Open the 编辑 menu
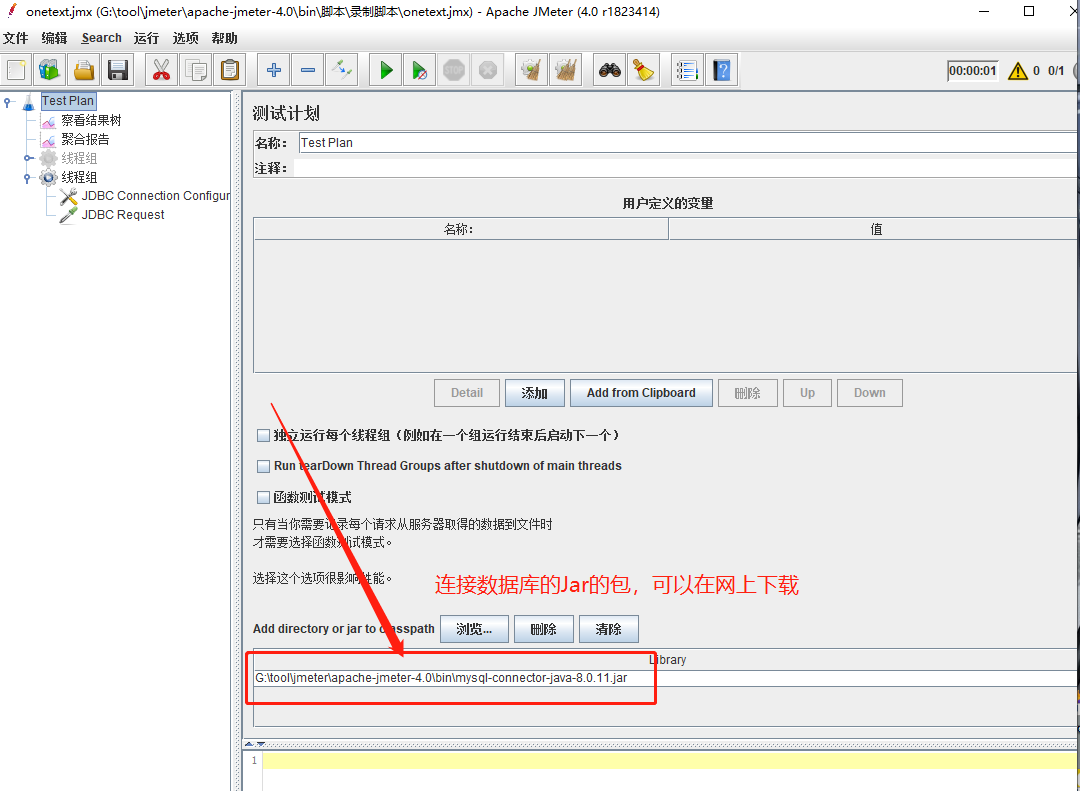The height and width of the screenshot is (791, 1080). pyautogui.click(x=54, y=38)
